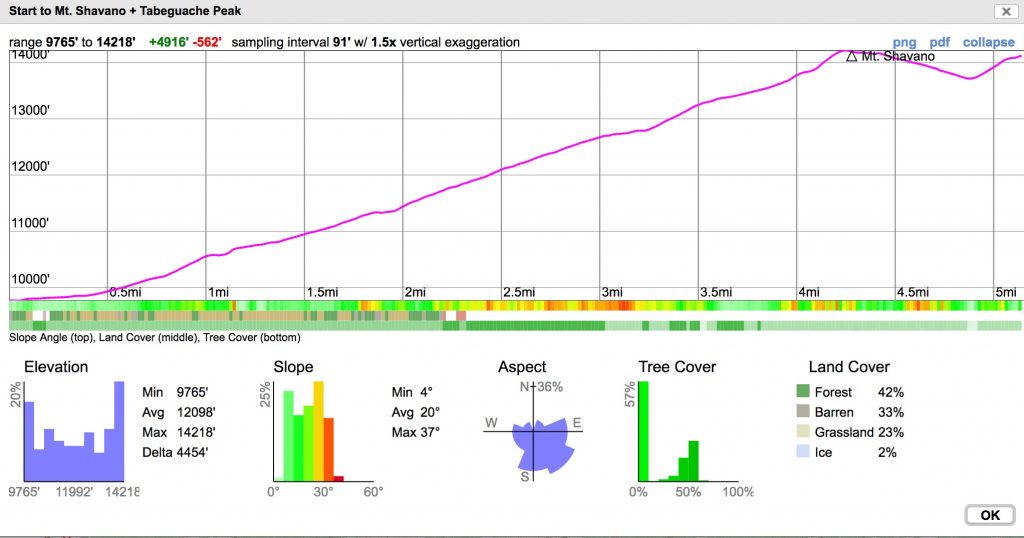Click the tree cover bottom strip

point(515,326)
